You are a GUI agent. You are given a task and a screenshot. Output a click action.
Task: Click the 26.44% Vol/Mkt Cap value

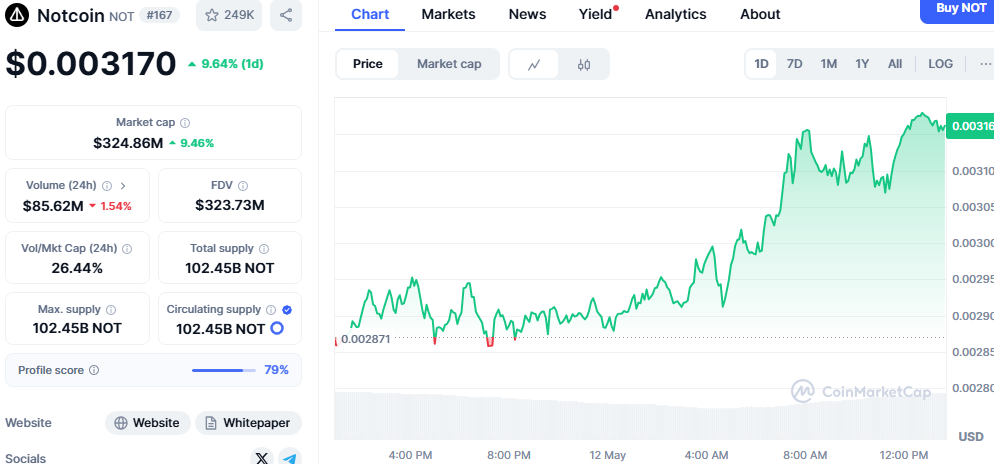[x=77, y=268]
